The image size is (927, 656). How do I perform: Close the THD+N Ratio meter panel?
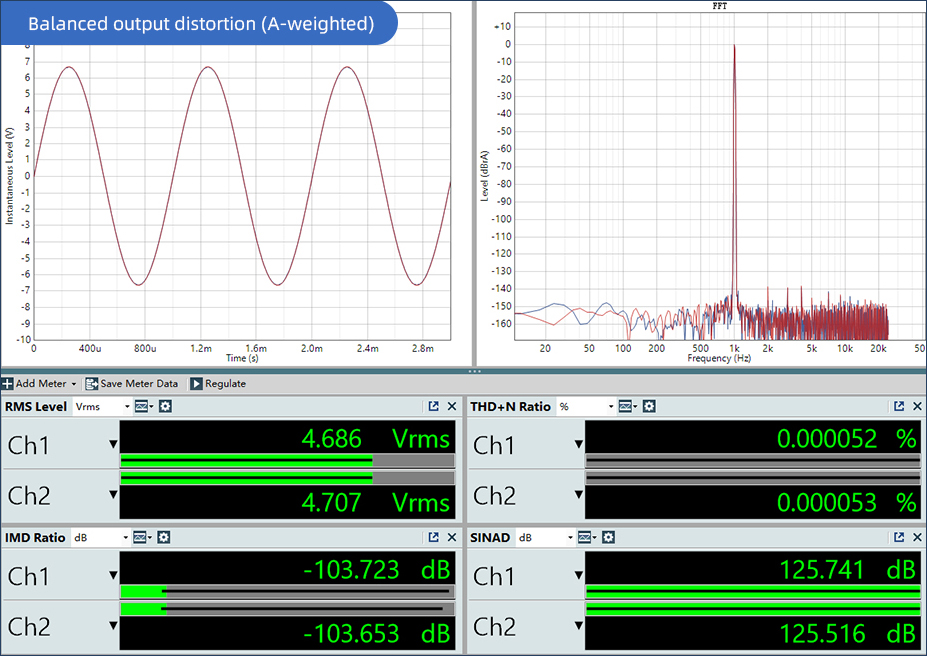click(916, 407)
